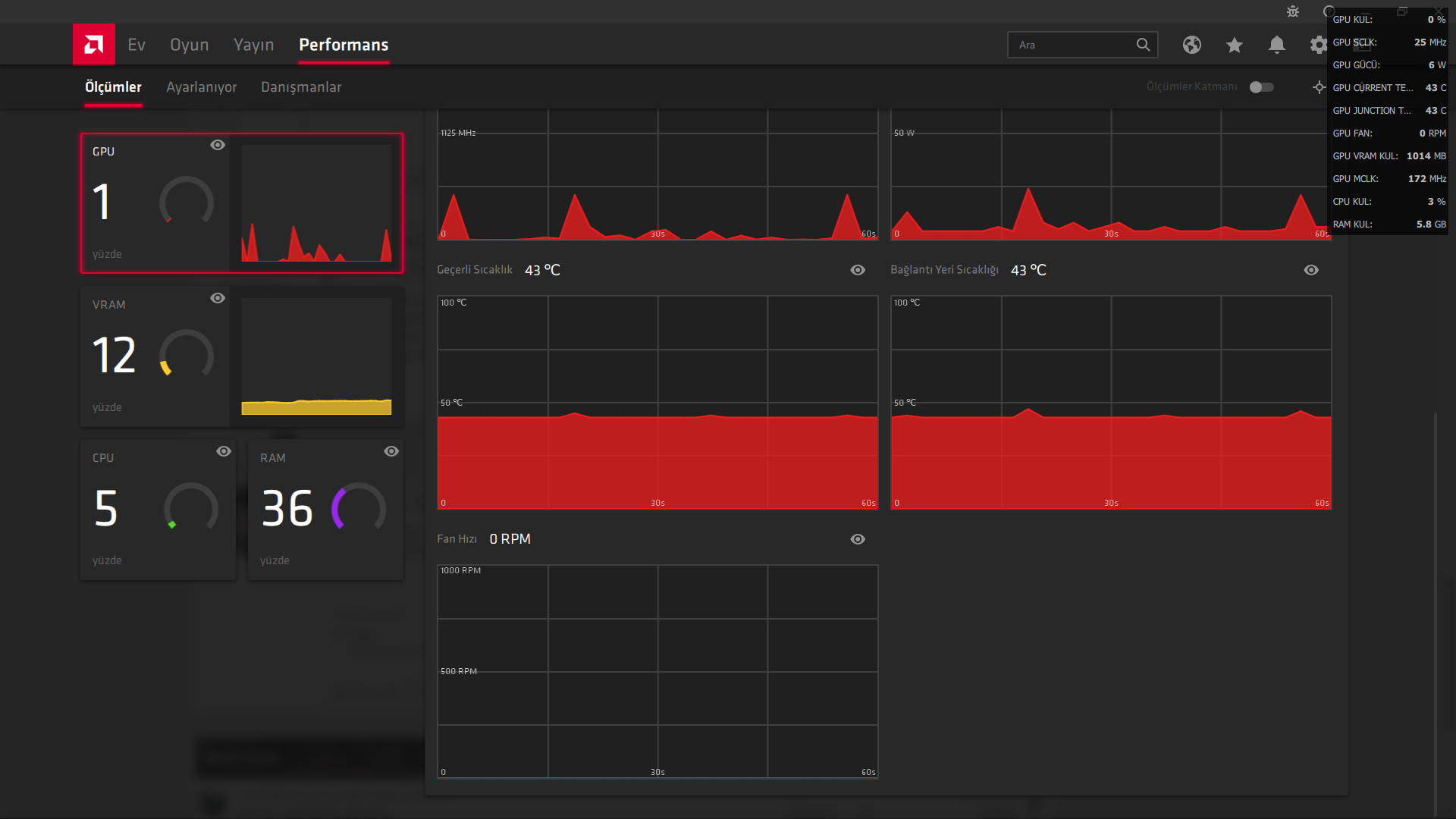Toggle eye visibility on the VRAM card

point(218,298)
